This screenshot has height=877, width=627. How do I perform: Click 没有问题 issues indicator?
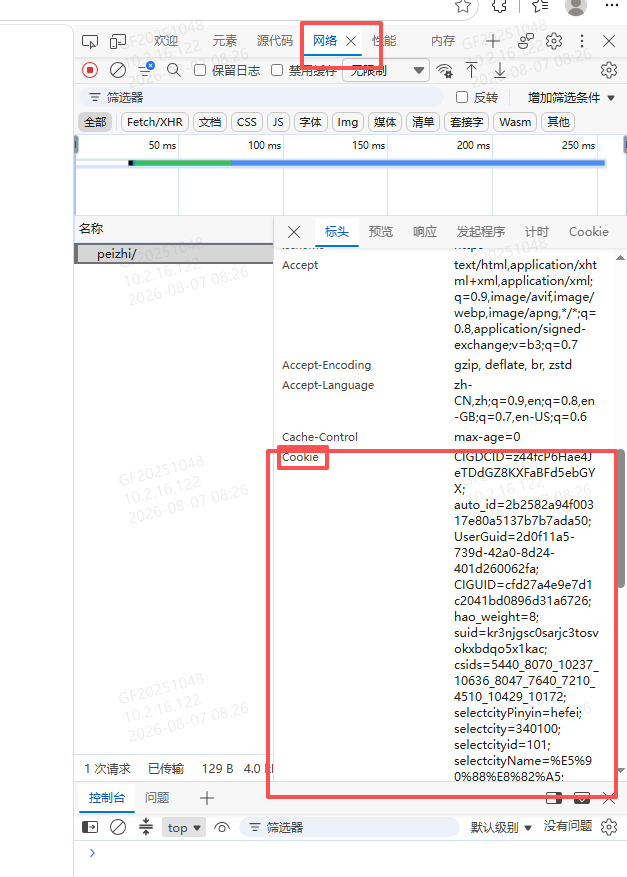(x=568, y=826)
